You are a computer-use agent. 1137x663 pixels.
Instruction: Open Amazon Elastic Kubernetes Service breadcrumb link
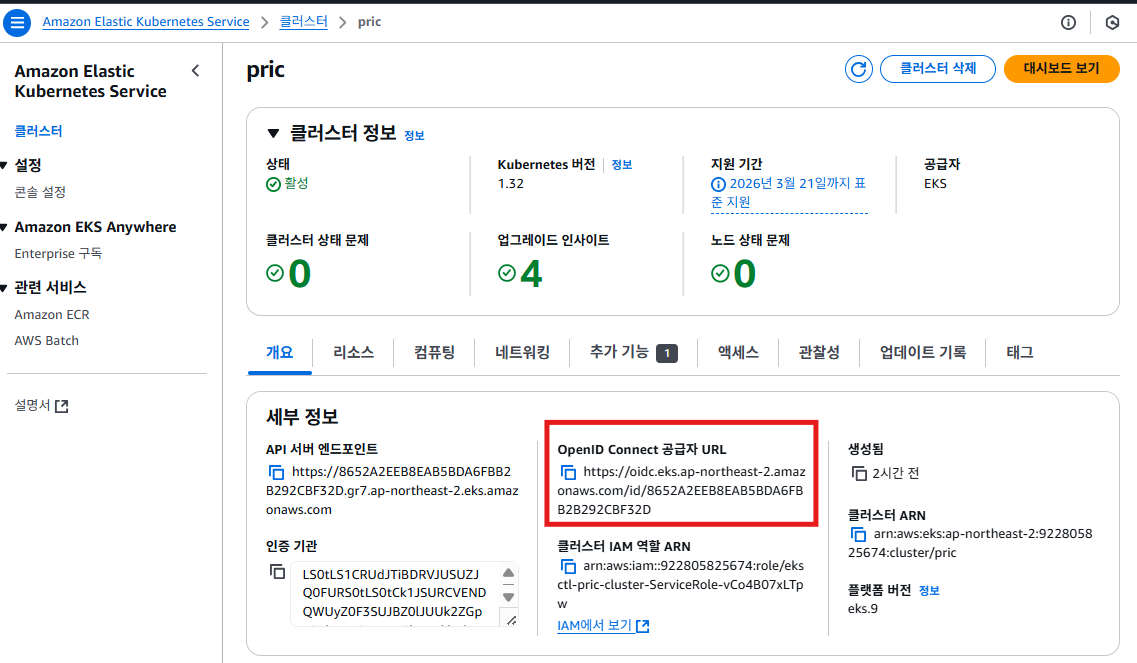146,22
